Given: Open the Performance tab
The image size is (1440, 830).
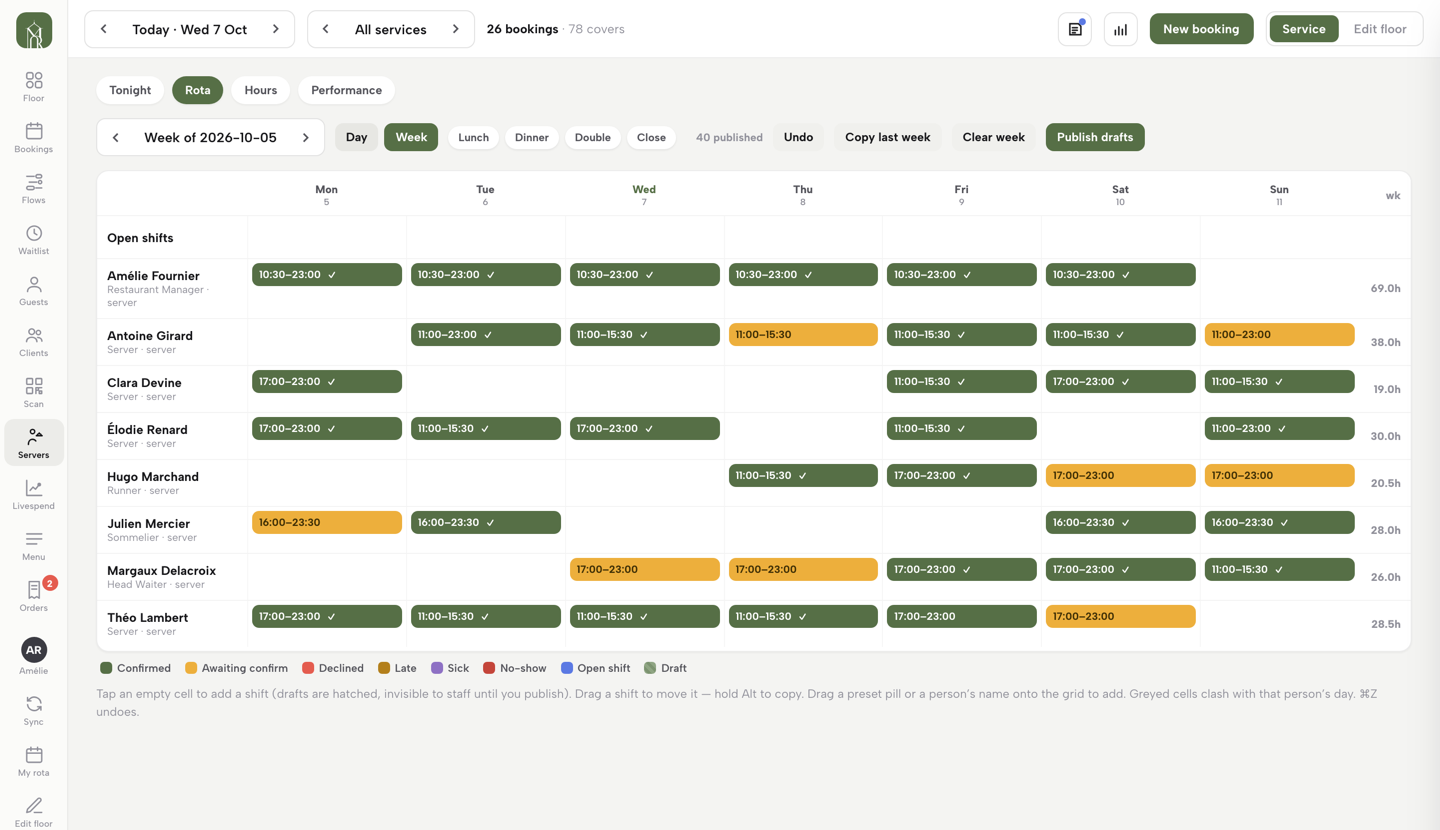Looking at the screenshot, I should click(346, 90).
